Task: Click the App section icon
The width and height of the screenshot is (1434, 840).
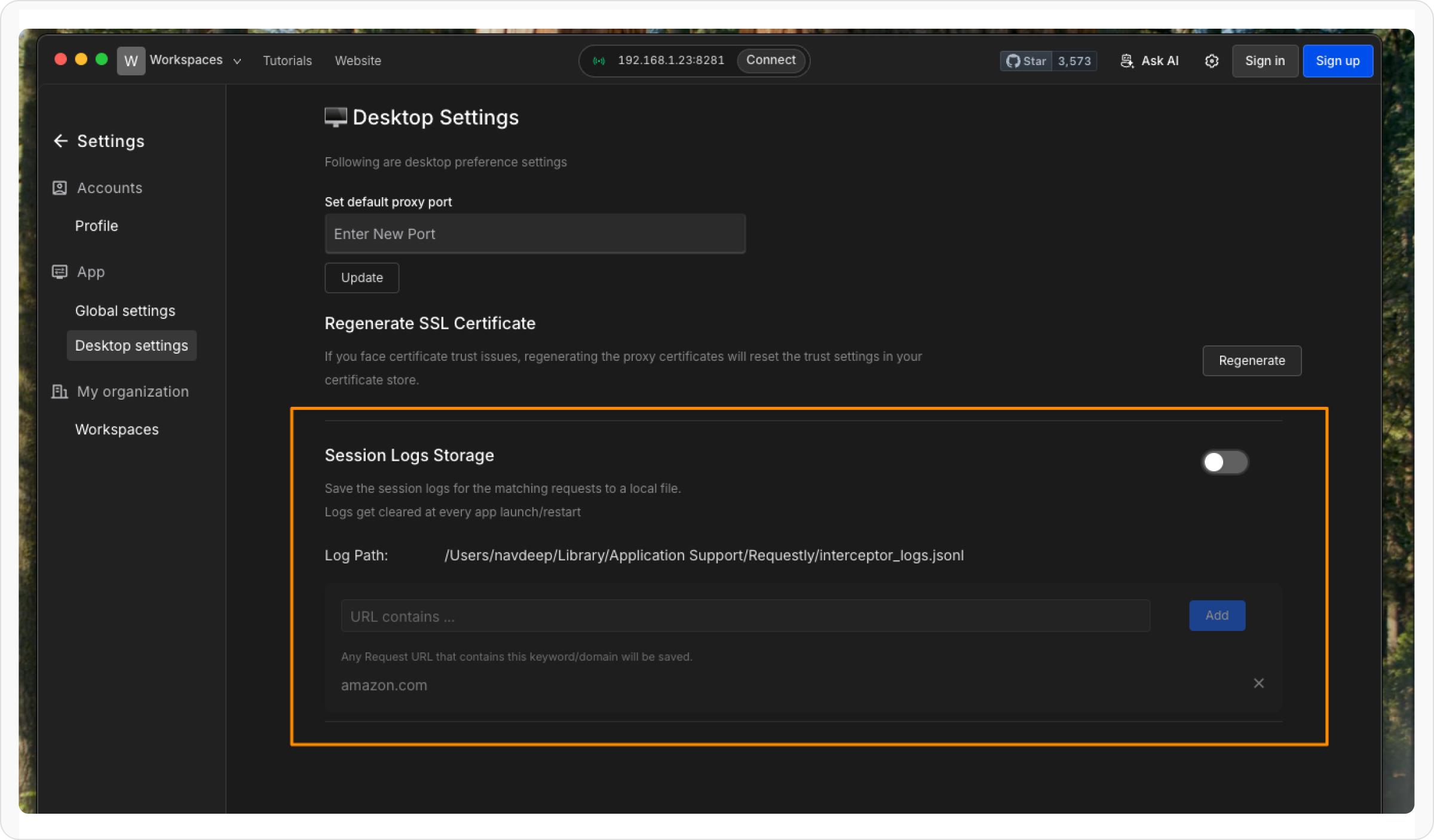Action: click(60, 272)
